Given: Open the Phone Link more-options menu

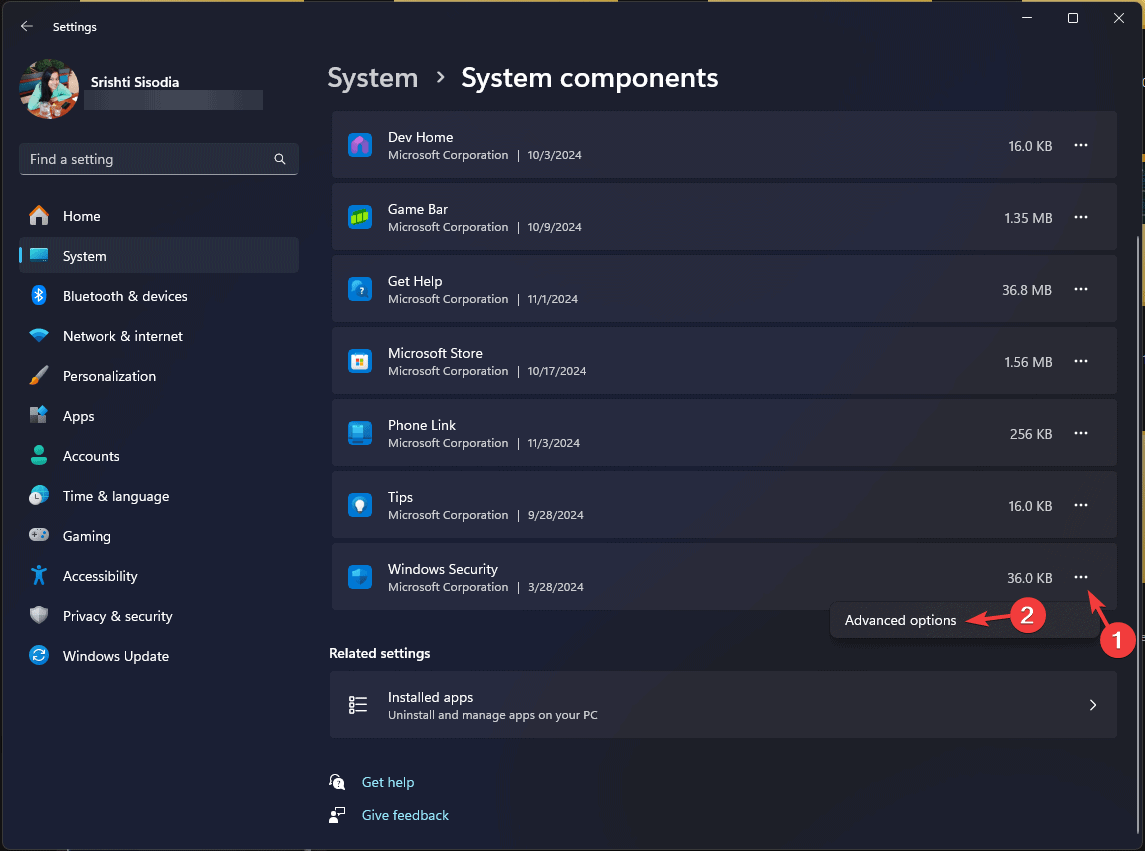Looking at the screenshot, I should pyautogui.click(x=1081, y=433).
